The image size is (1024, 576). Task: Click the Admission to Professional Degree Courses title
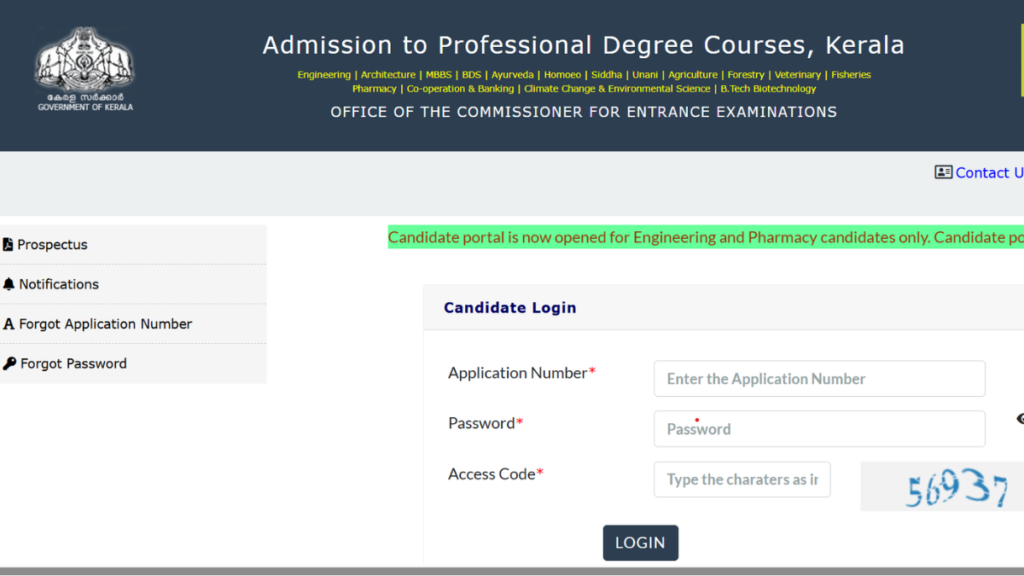click(583, 45)
